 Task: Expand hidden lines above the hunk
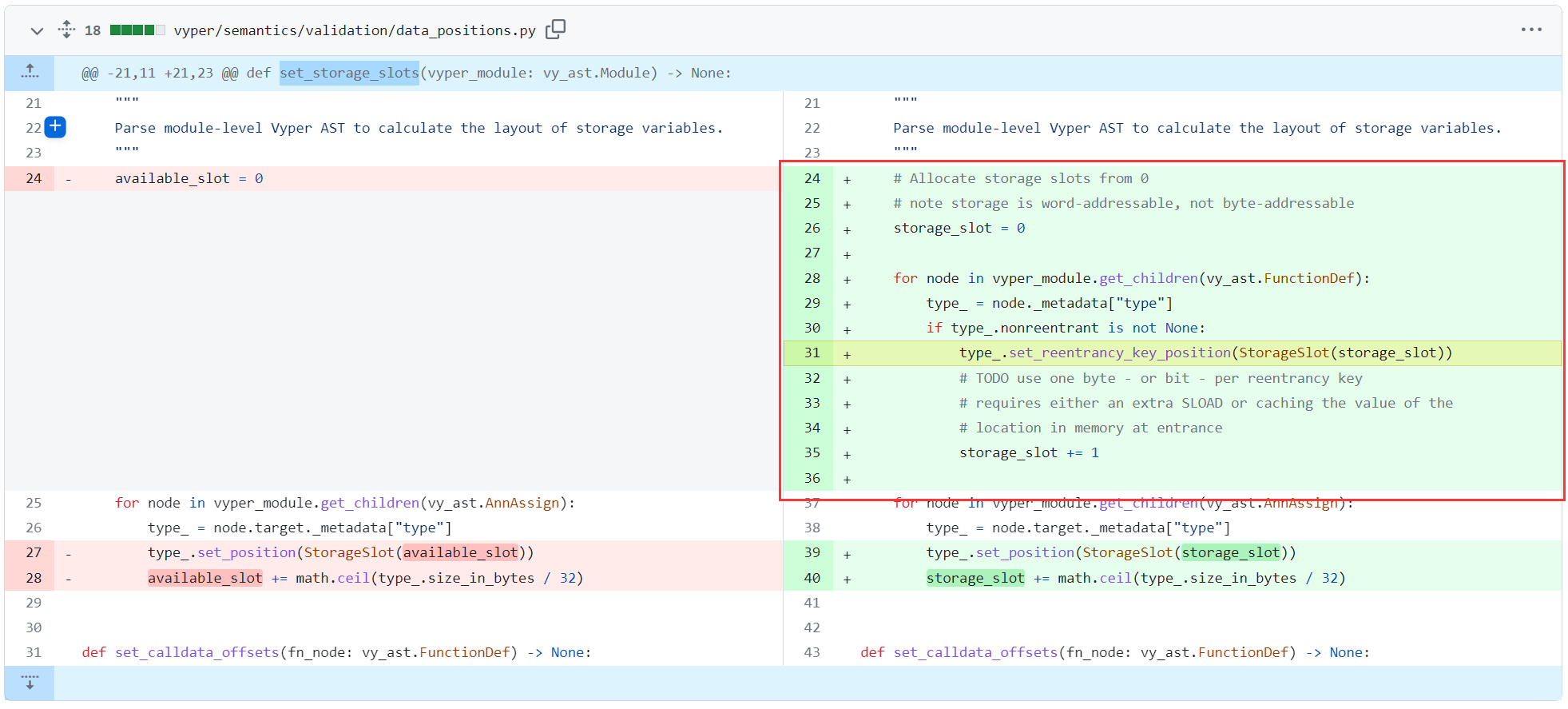click(30, 72)
